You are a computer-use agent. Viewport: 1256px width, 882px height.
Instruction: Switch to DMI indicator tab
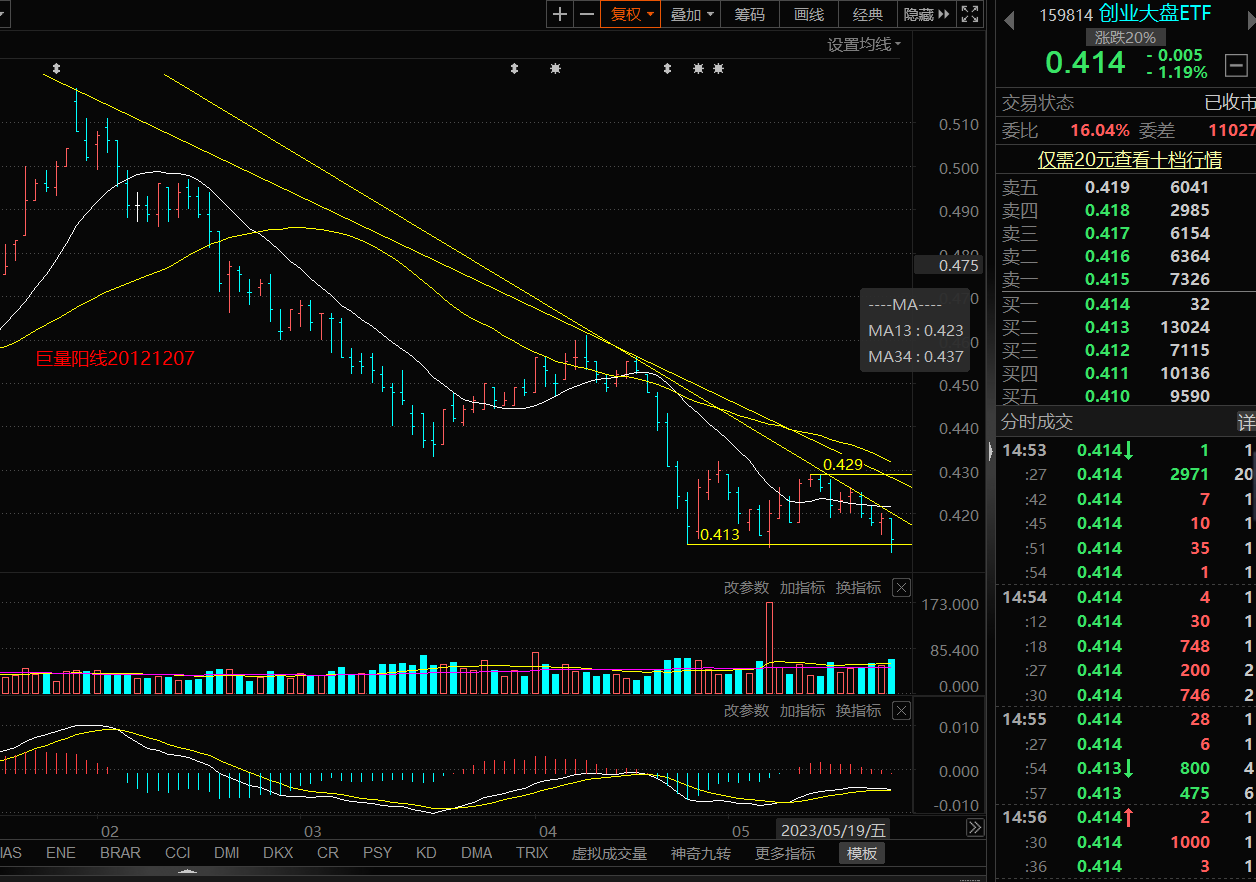click(x=226, y=853)
